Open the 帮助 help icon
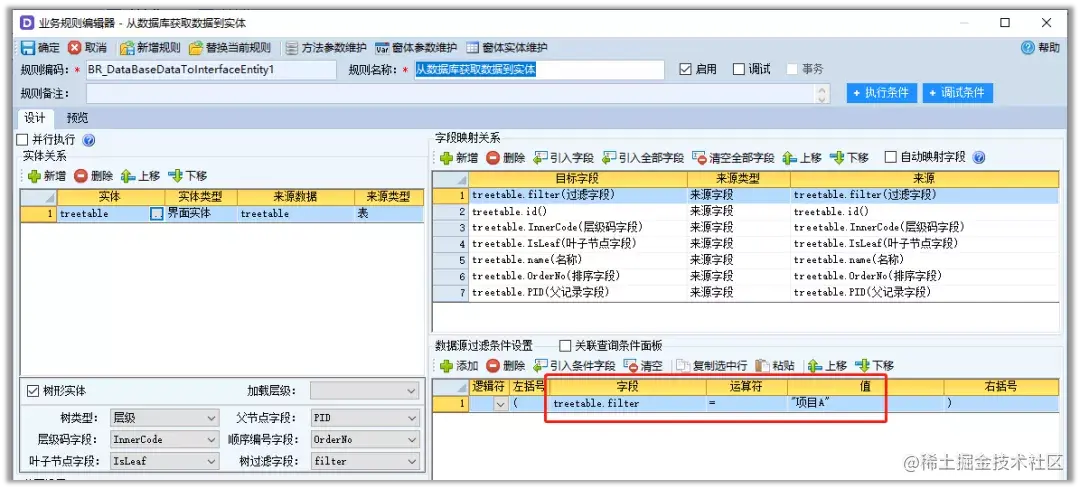This screenshot has height=489, width=1080. [x=1041, y=48]
